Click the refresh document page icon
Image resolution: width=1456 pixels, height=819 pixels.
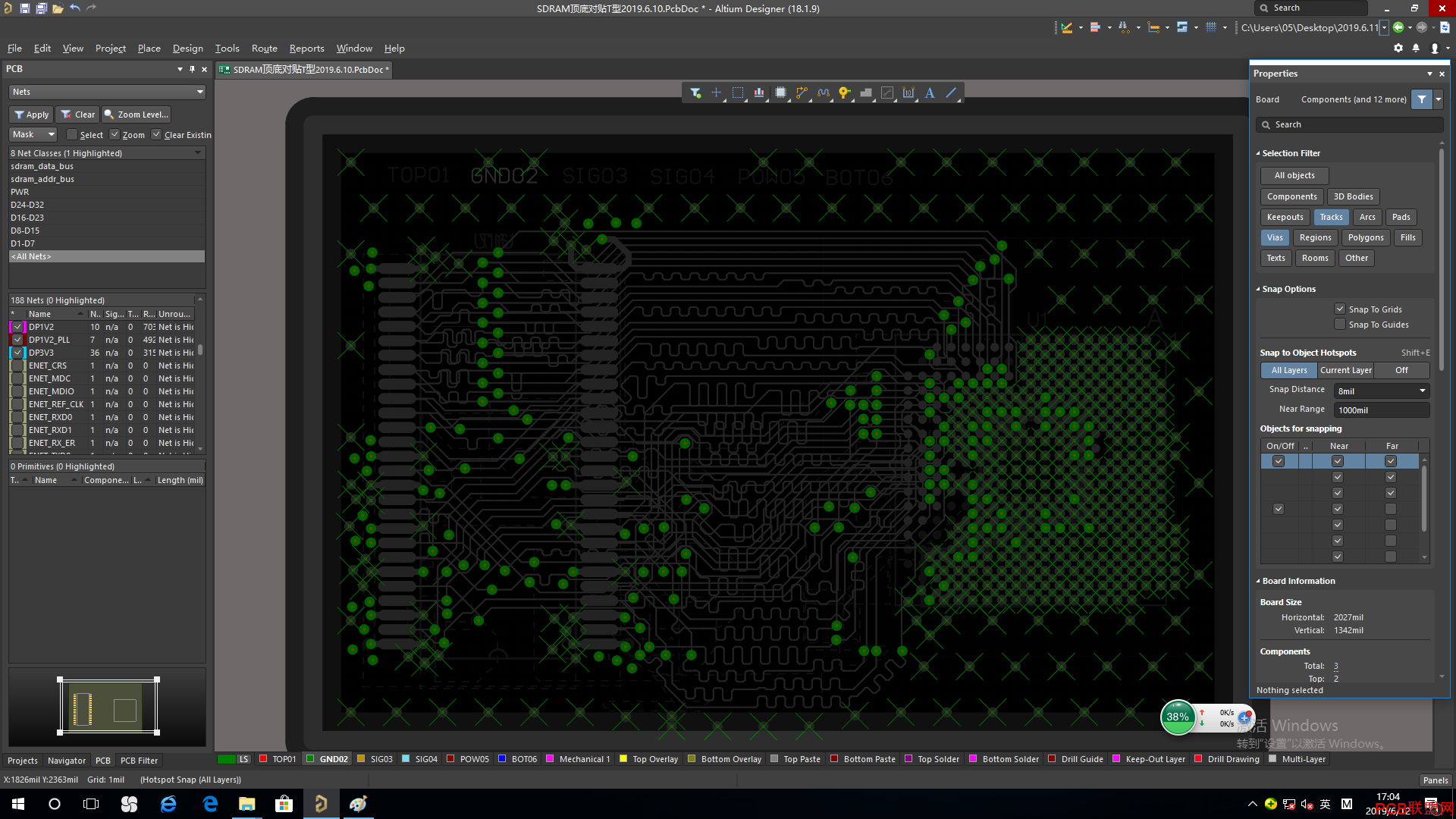[x=1445, y=27]
